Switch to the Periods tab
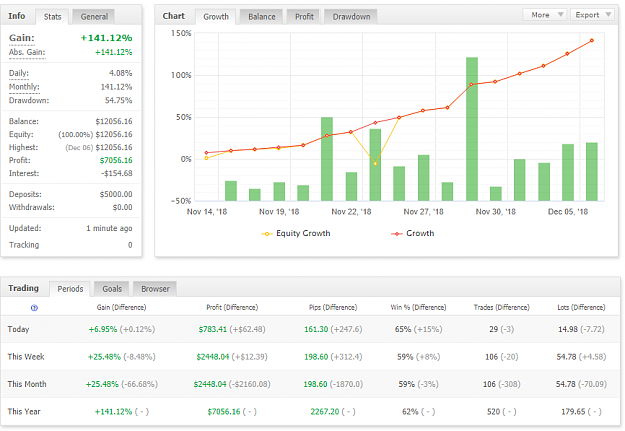The width and height of the screenshot is (625, 431). click(x=70, y=289)
